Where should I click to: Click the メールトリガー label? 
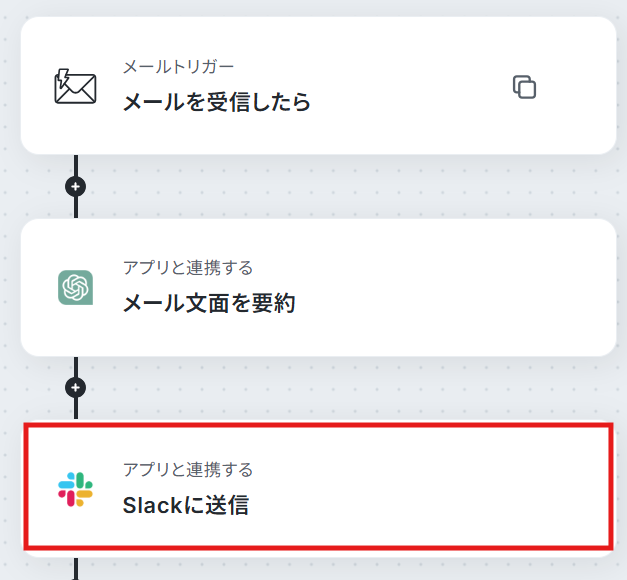(178, 67)
